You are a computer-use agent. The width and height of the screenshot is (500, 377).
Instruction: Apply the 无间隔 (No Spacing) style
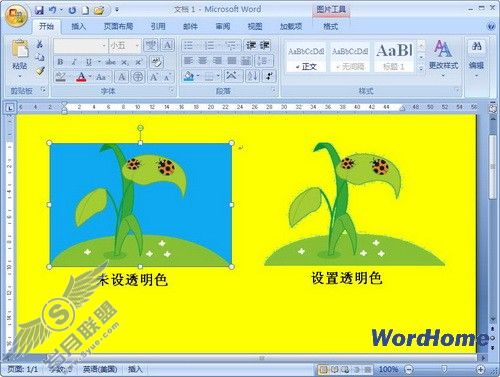point(350,57)
